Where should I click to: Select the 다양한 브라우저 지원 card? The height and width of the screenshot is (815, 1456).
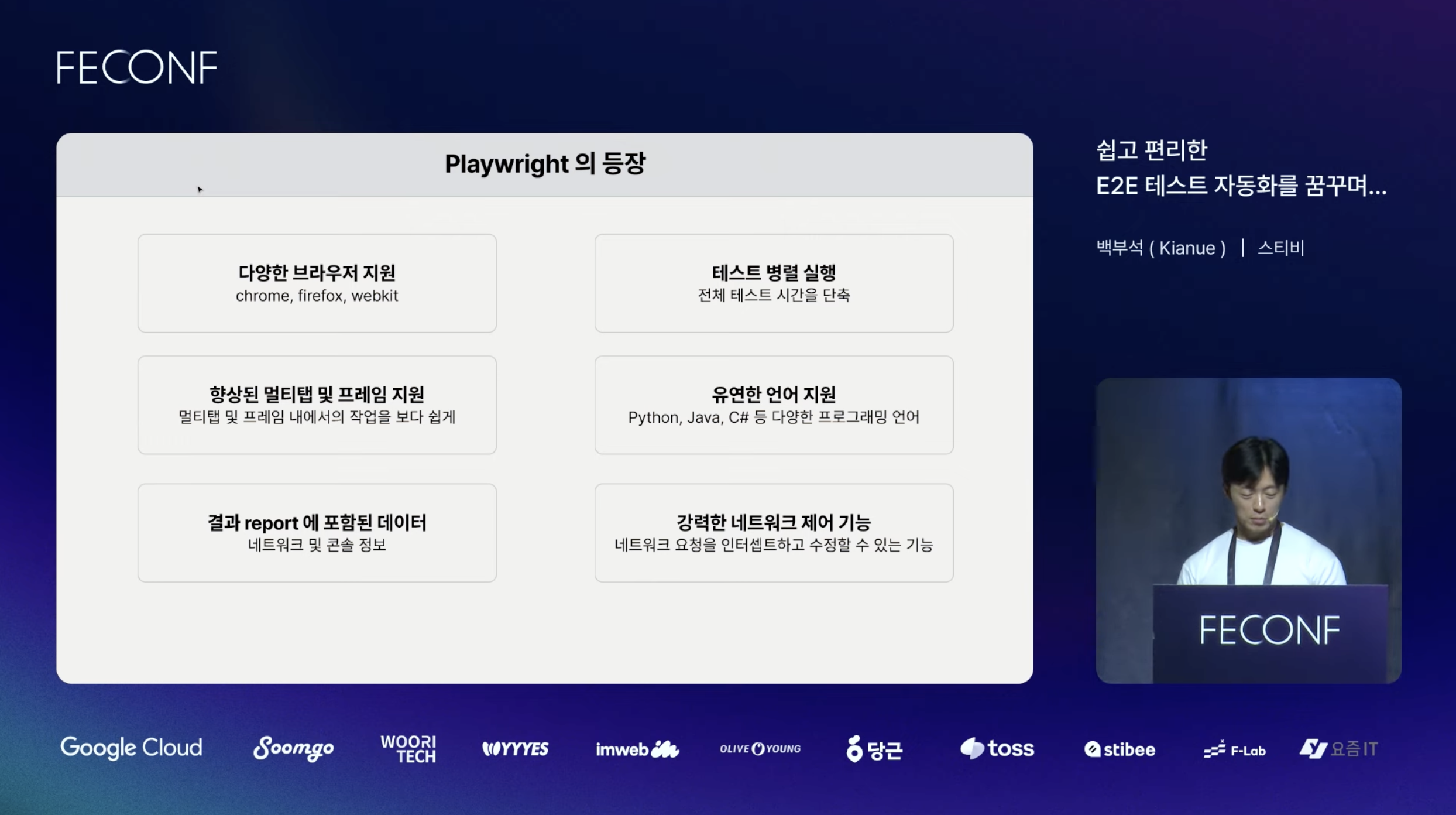tap(317, 283)
